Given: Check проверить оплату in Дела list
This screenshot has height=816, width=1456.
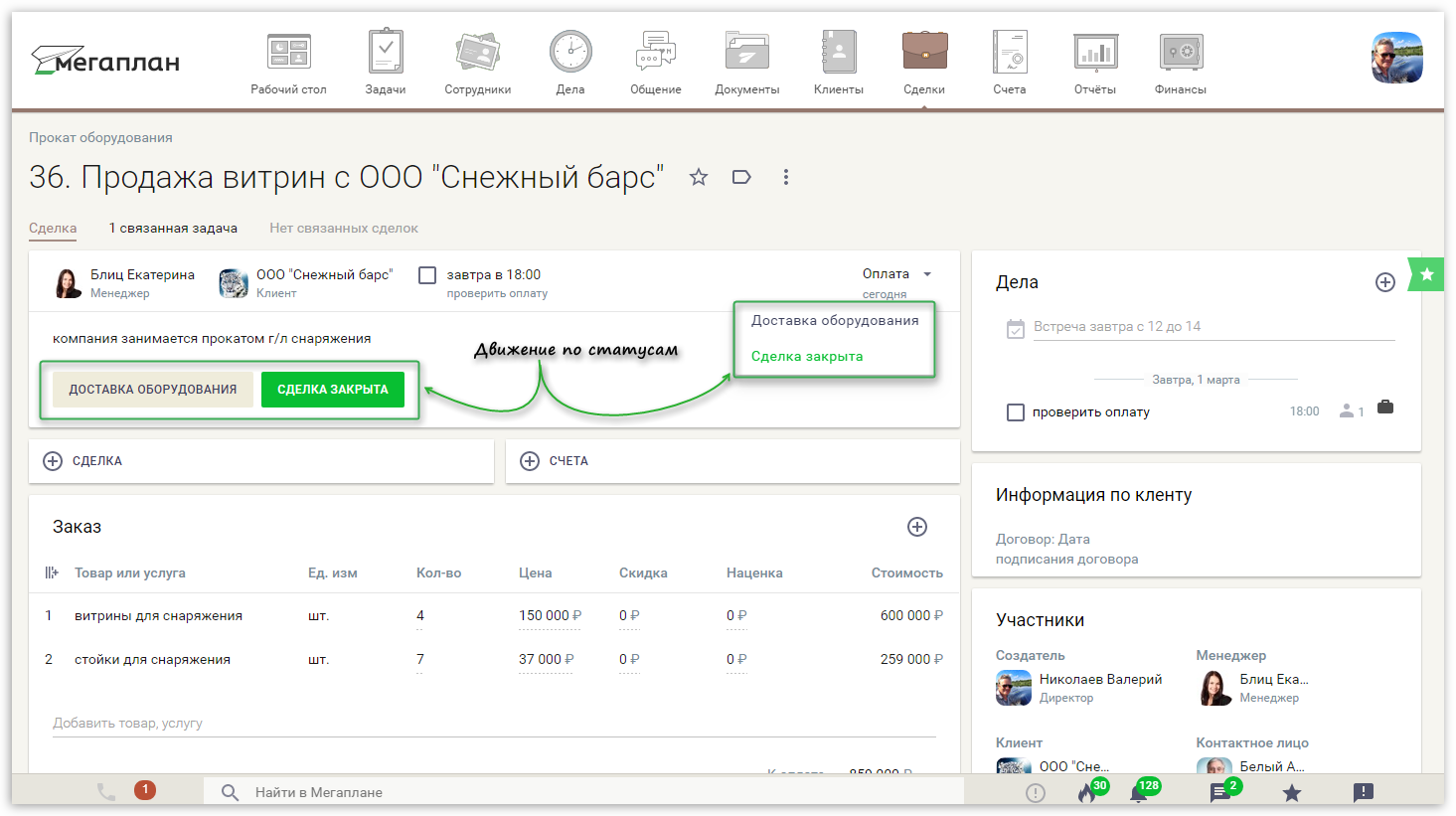Looking at the screenshot, I should (1016, 411).
